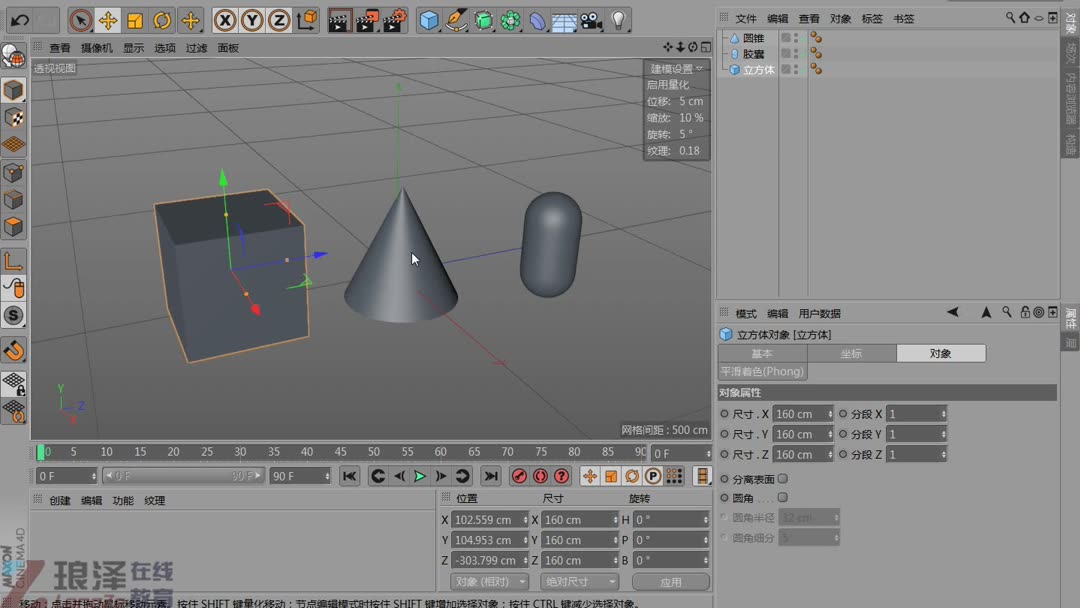1080x608 pixels.
Task: Enable the 圆角 checkbox in object properties
Action: point(782,497)
